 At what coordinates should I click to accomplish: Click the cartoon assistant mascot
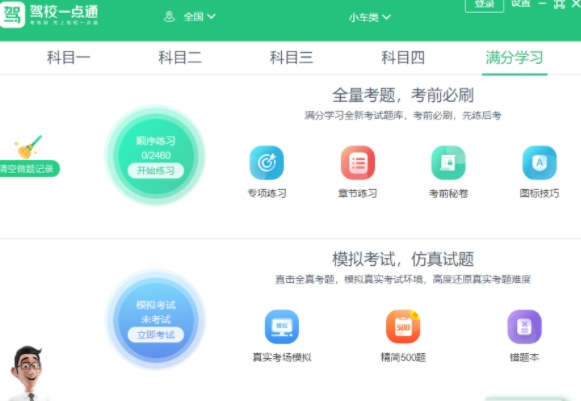pyautogui.click(x=27, y=373)
